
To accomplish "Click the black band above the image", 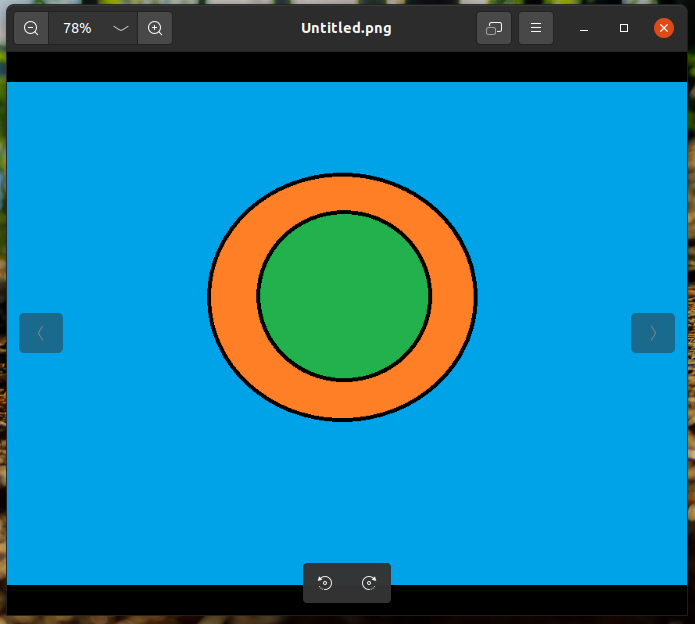I will coord(346,67).
